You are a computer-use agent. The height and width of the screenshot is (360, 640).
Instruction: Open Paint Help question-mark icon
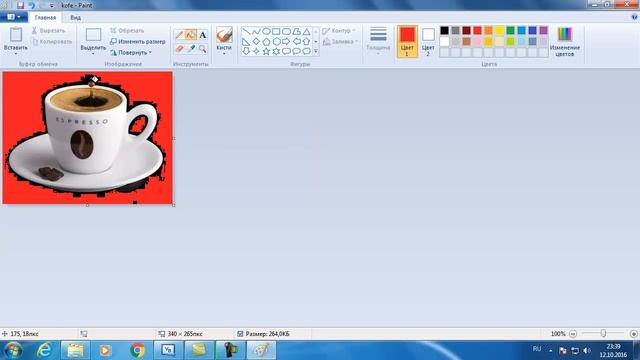(x=634, y=17)
